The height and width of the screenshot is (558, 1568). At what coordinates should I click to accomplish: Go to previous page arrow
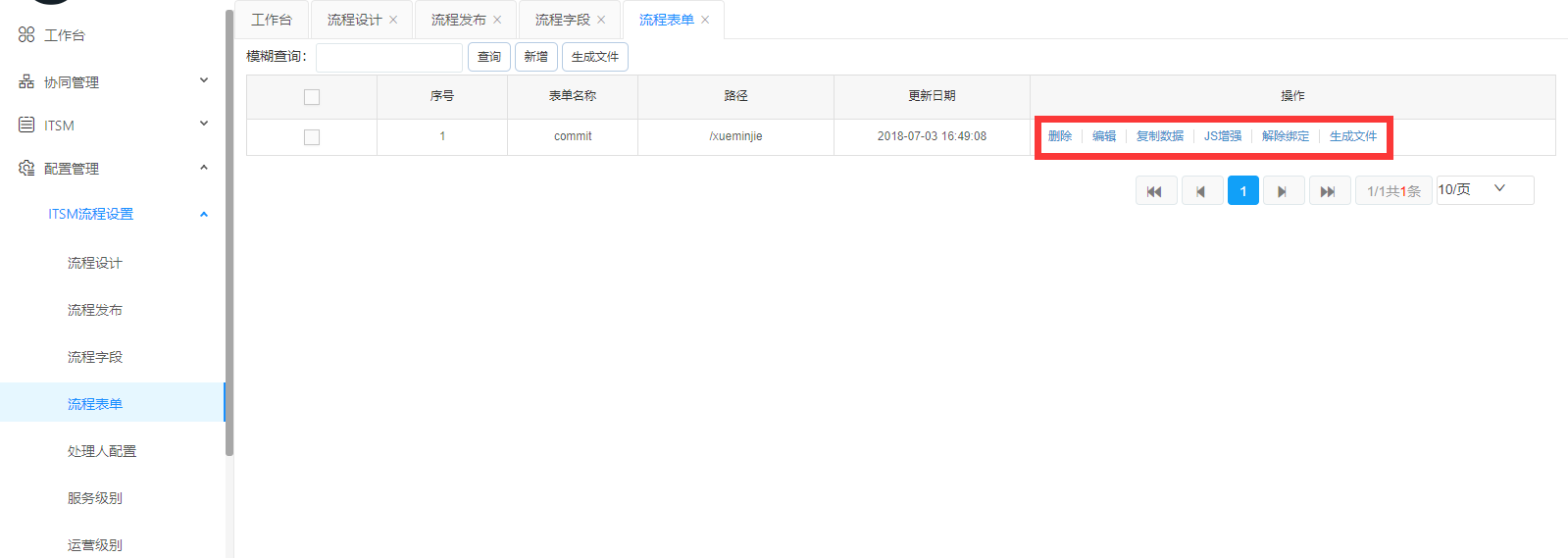pos(1201,191)
